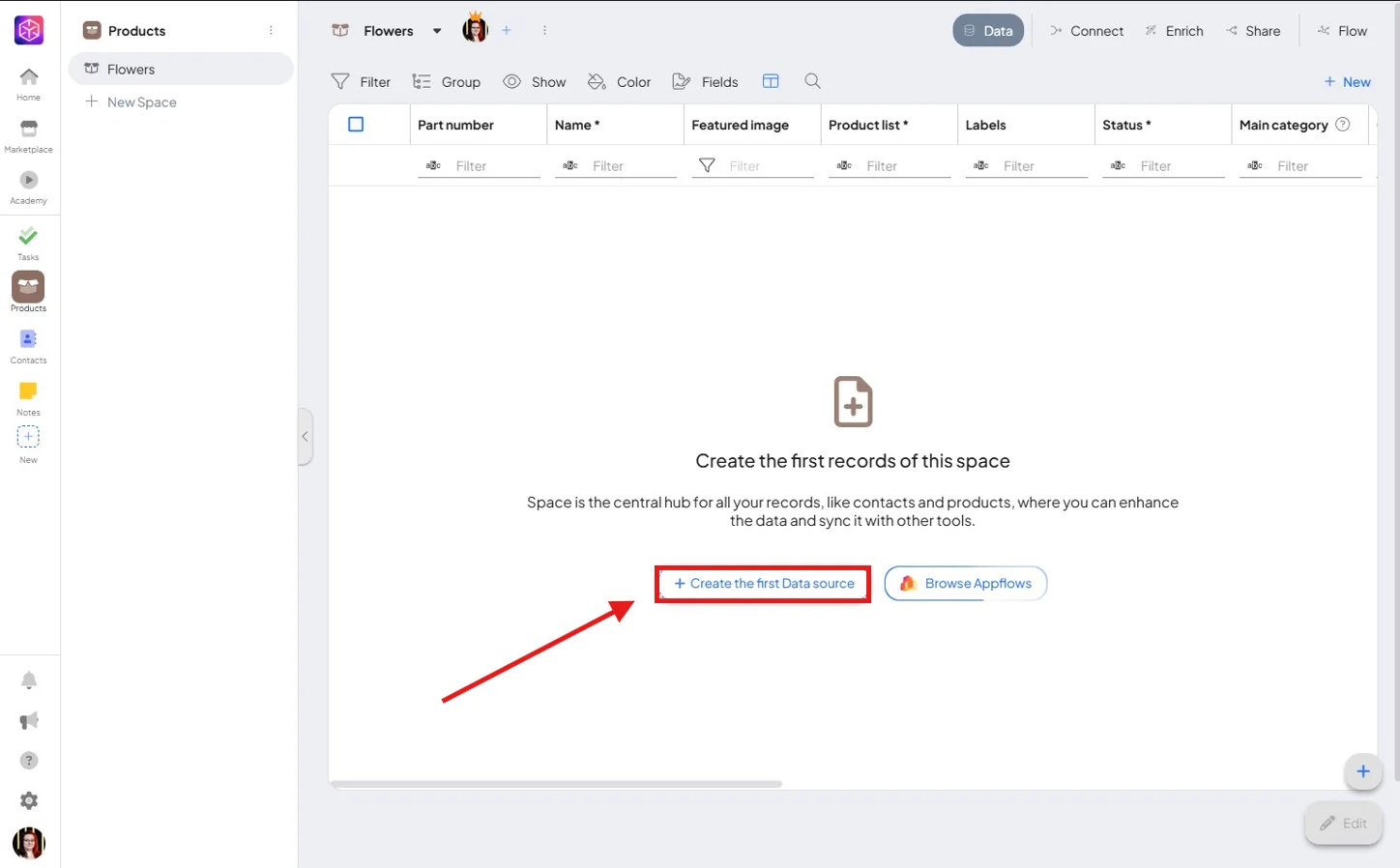Open Products panel three-dot menu

point(271,31)
